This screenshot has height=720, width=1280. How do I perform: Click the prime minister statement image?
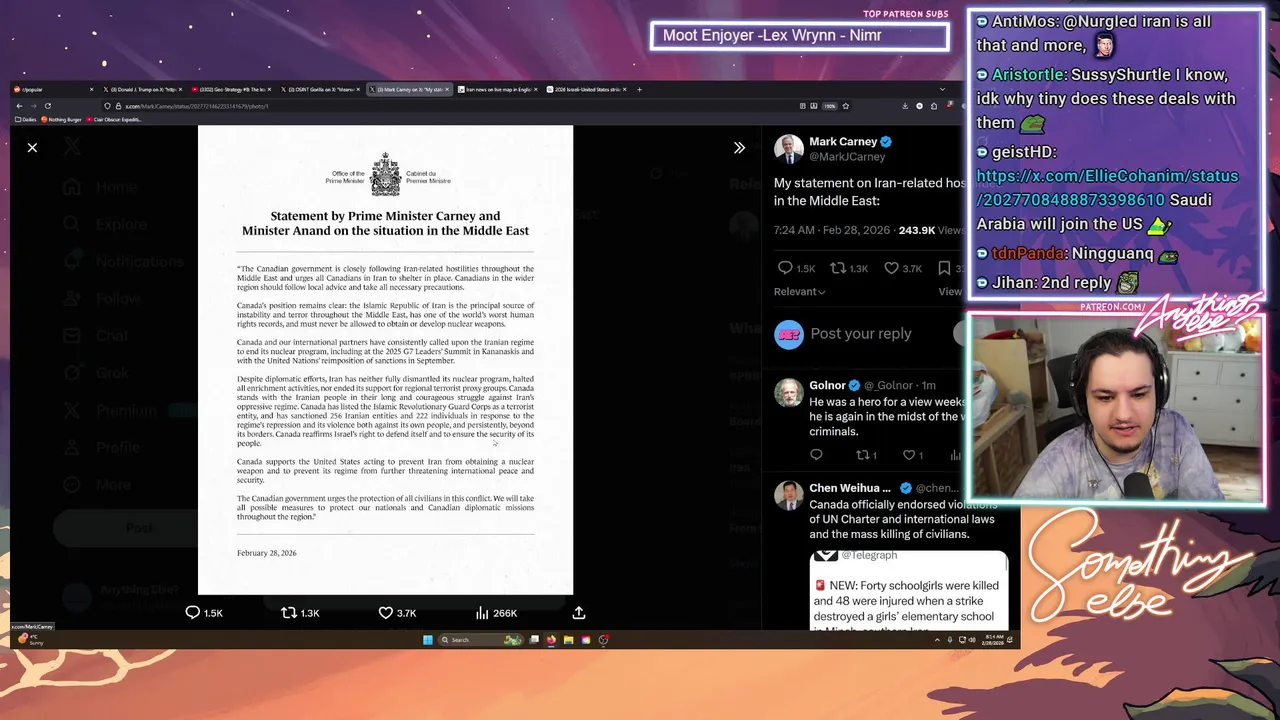[x=385, y=360]
